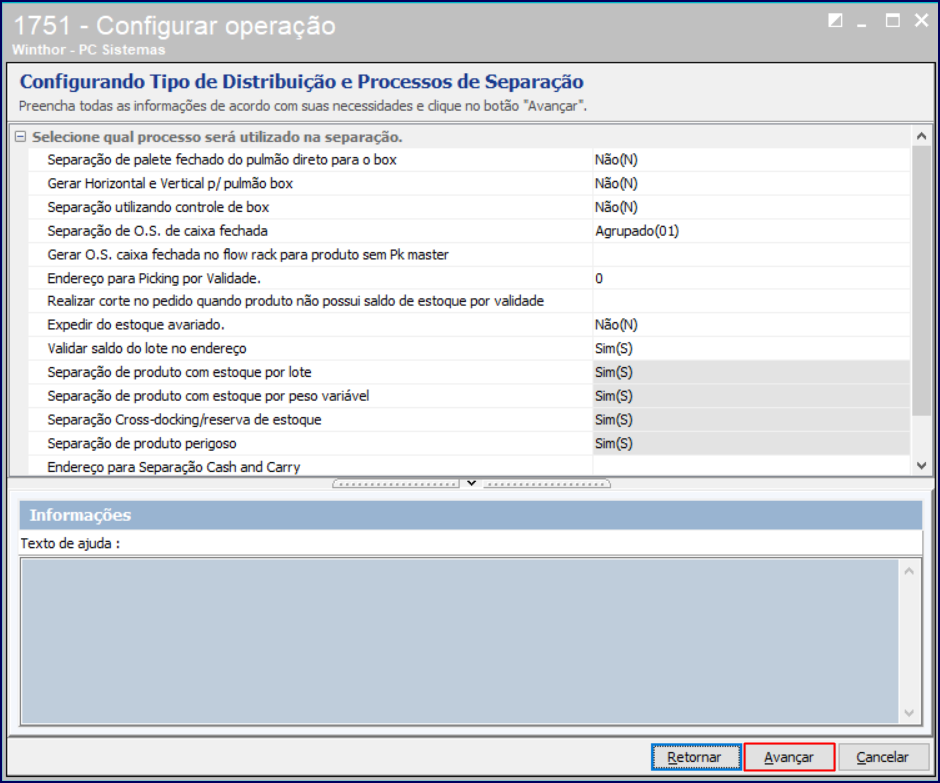Select row 'Separação Cross-docking/reserva de estoque'

[310, 420]
